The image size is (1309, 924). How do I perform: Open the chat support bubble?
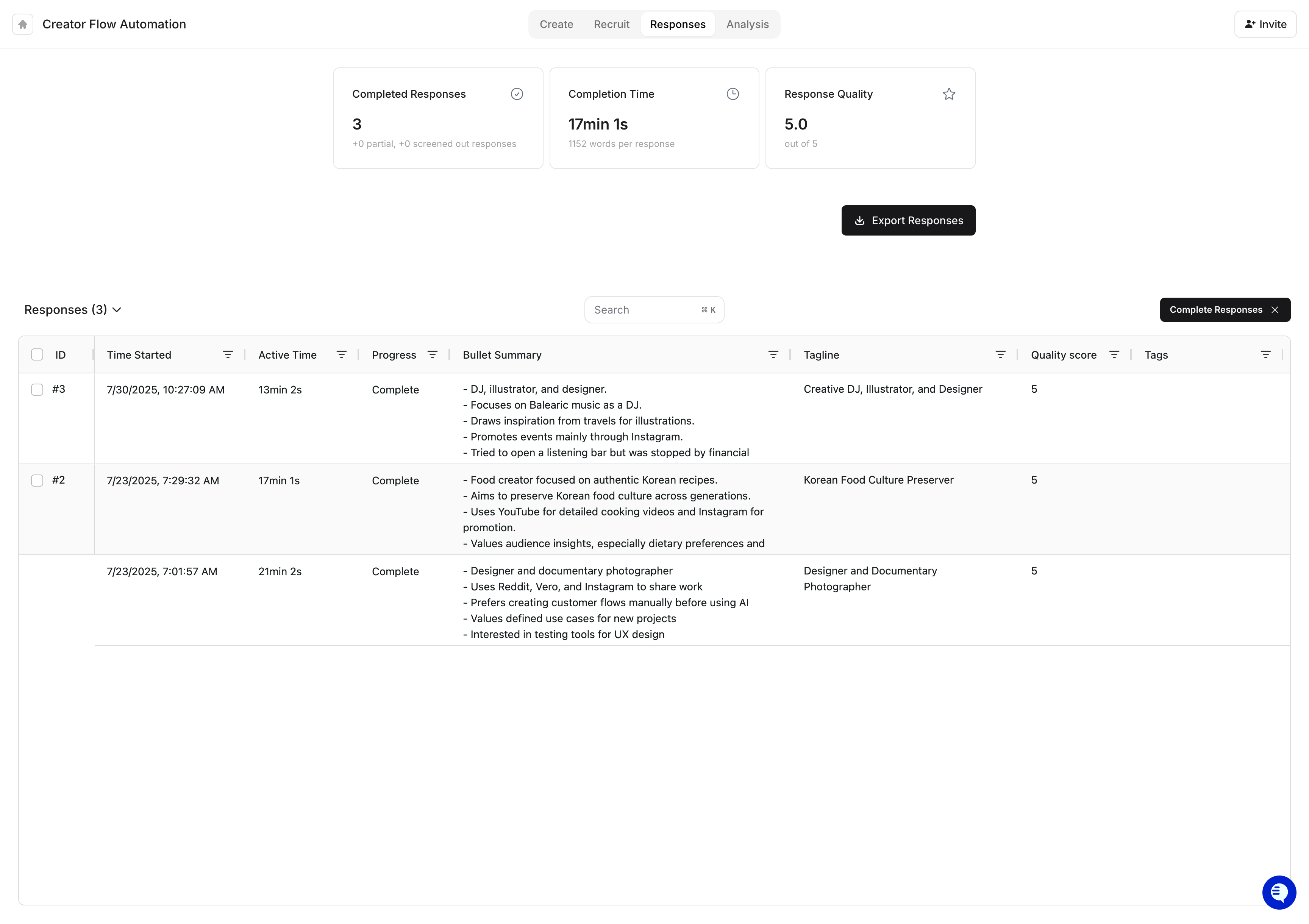1279,892
